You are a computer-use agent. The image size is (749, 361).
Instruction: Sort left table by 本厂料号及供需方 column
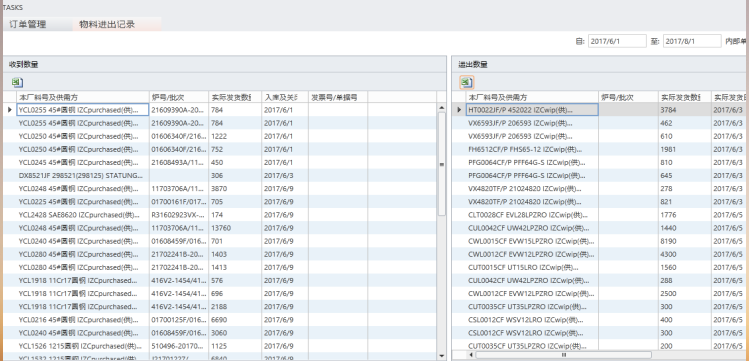click(83, 97)
